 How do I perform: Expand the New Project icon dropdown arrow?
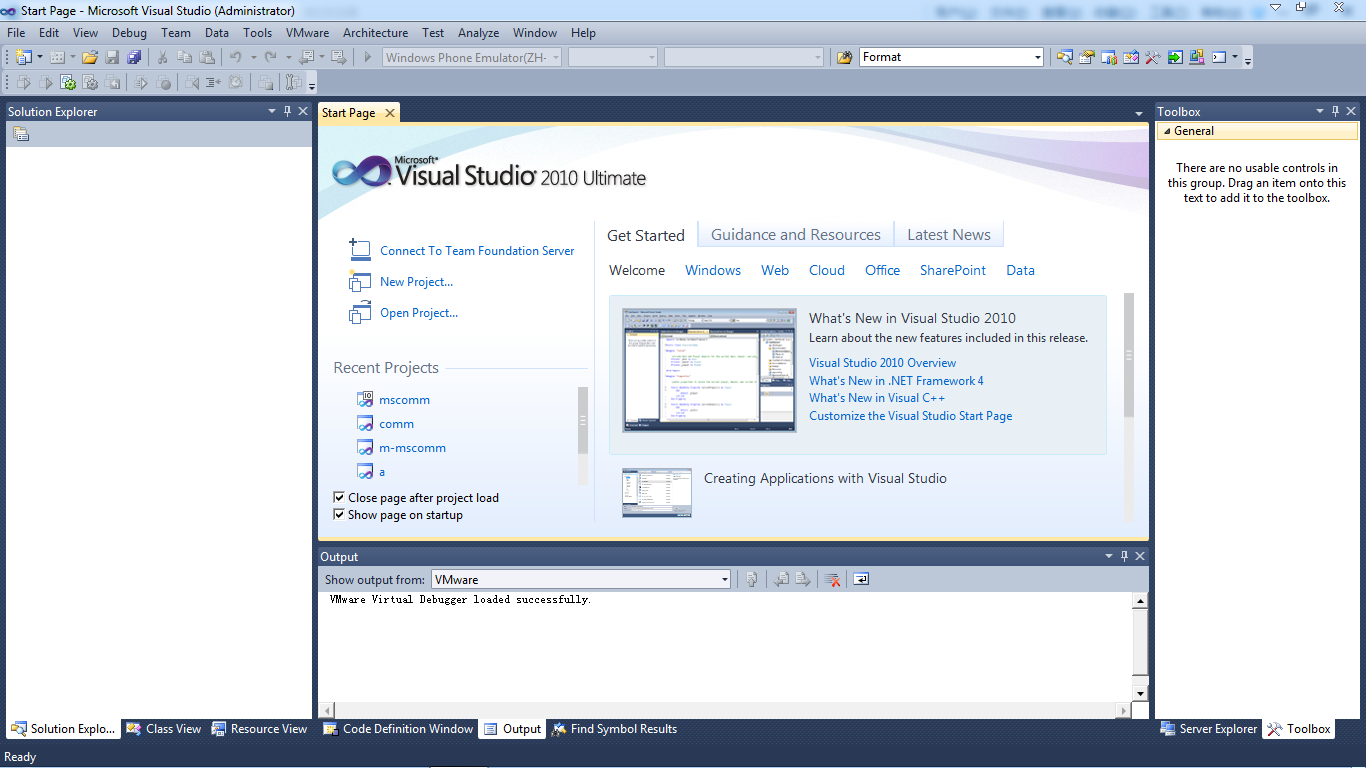(x=40, y=57)
